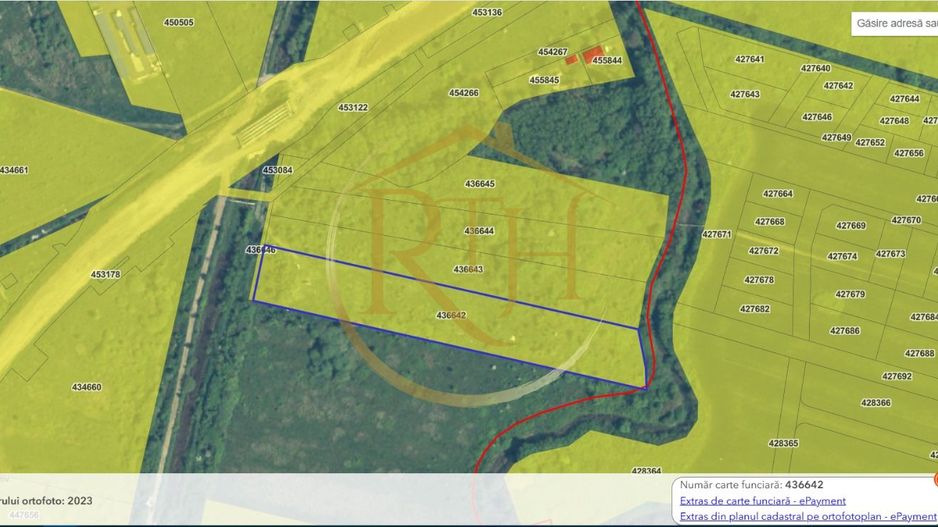This screenshot has width=938, height=527.
Task: Click parcel label 427664
Action: coord(777,194)
